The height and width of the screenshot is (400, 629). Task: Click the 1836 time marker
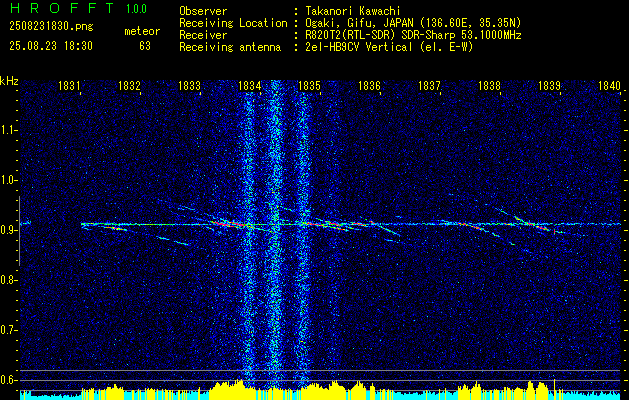click(x=369, y=85)
